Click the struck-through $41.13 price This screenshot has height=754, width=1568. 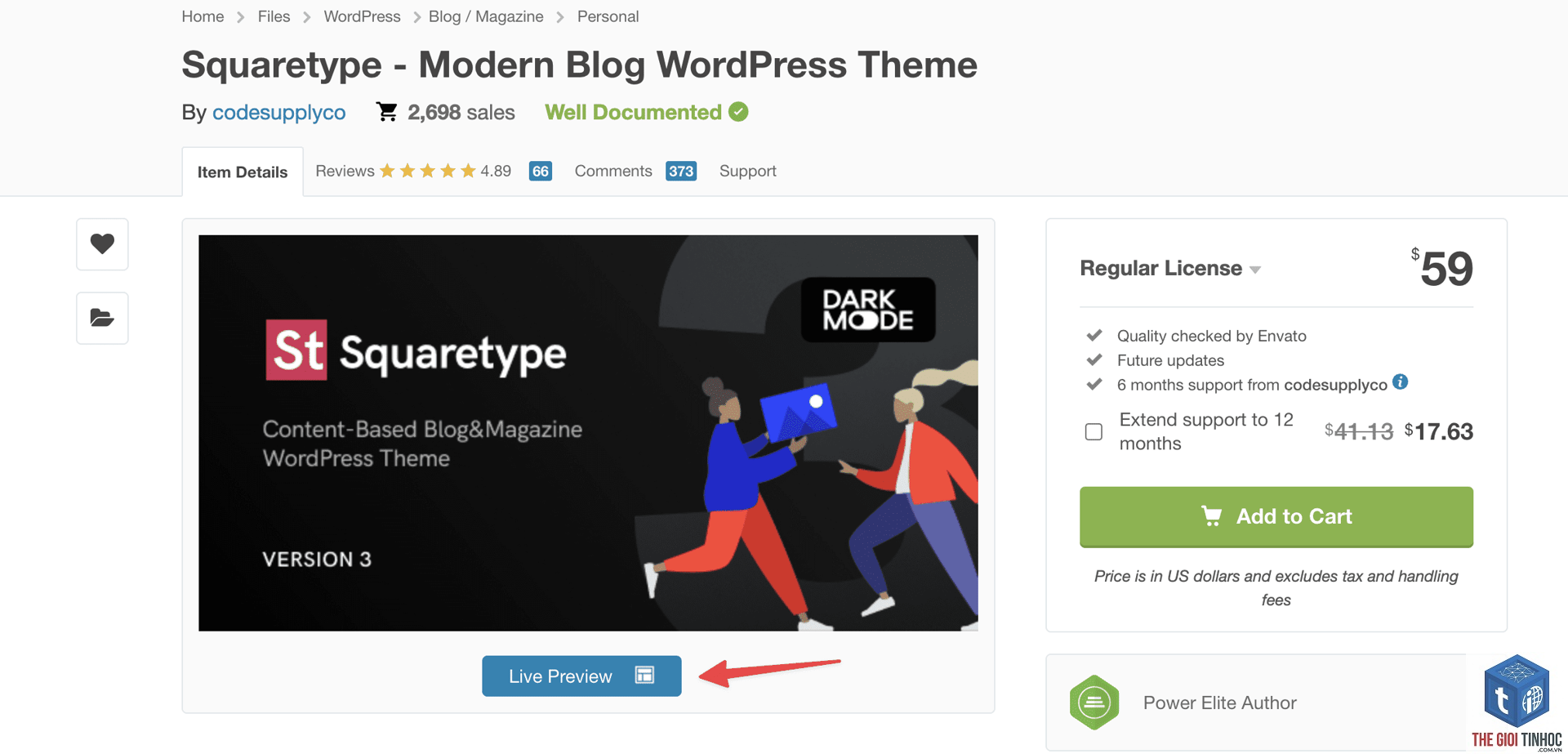click(1359, 431)
